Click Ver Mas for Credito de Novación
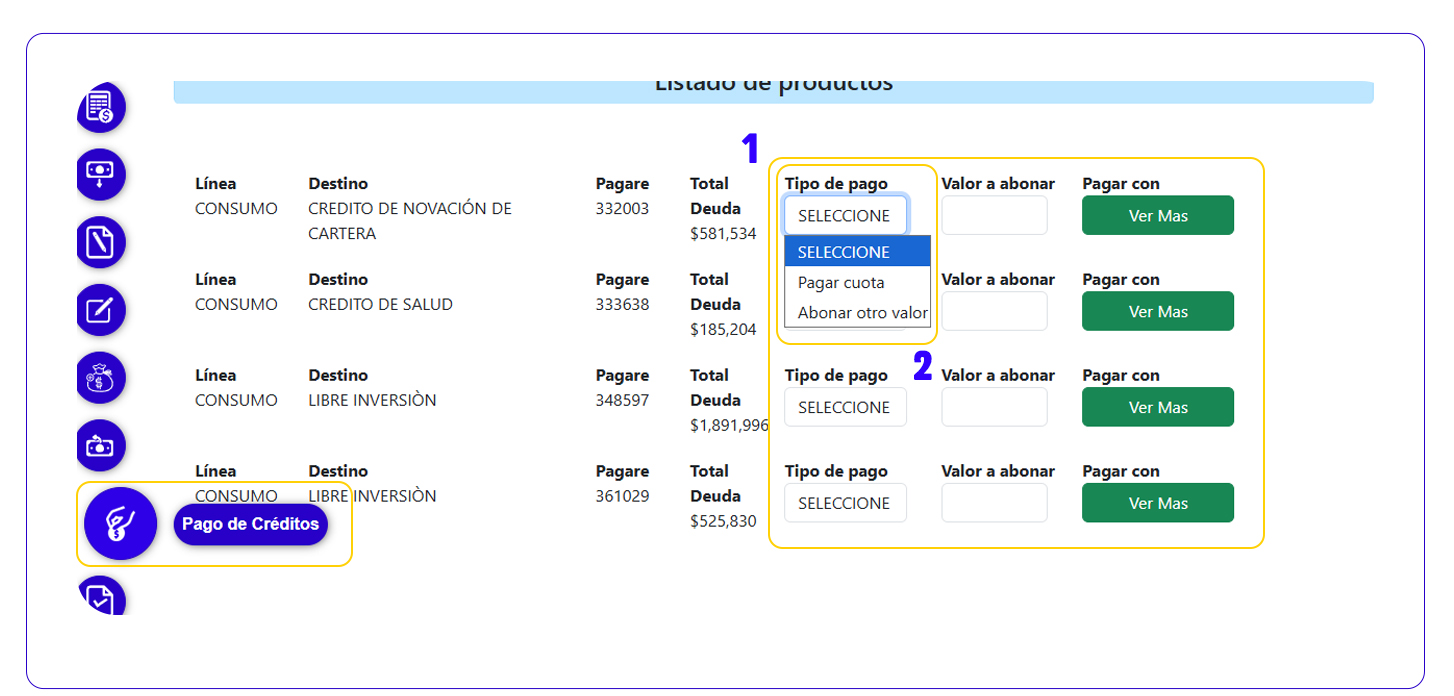The height and width of the screenshot is (696, 1454). (x=1157, y=216)
